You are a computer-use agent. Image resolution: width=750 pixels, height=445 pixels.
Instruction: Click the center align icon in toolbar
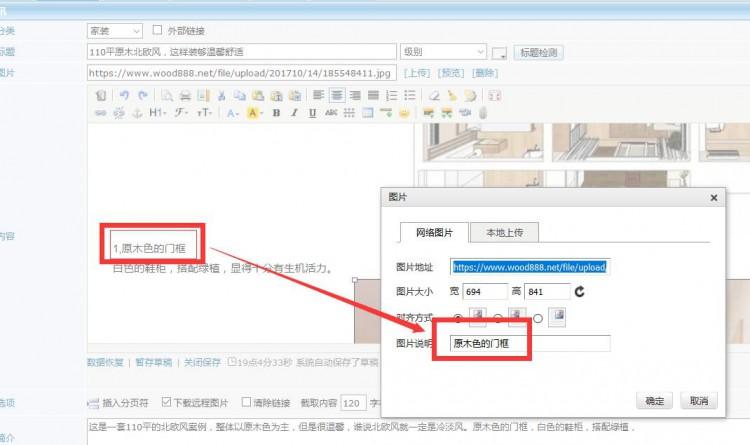click(x=337, y=95)
